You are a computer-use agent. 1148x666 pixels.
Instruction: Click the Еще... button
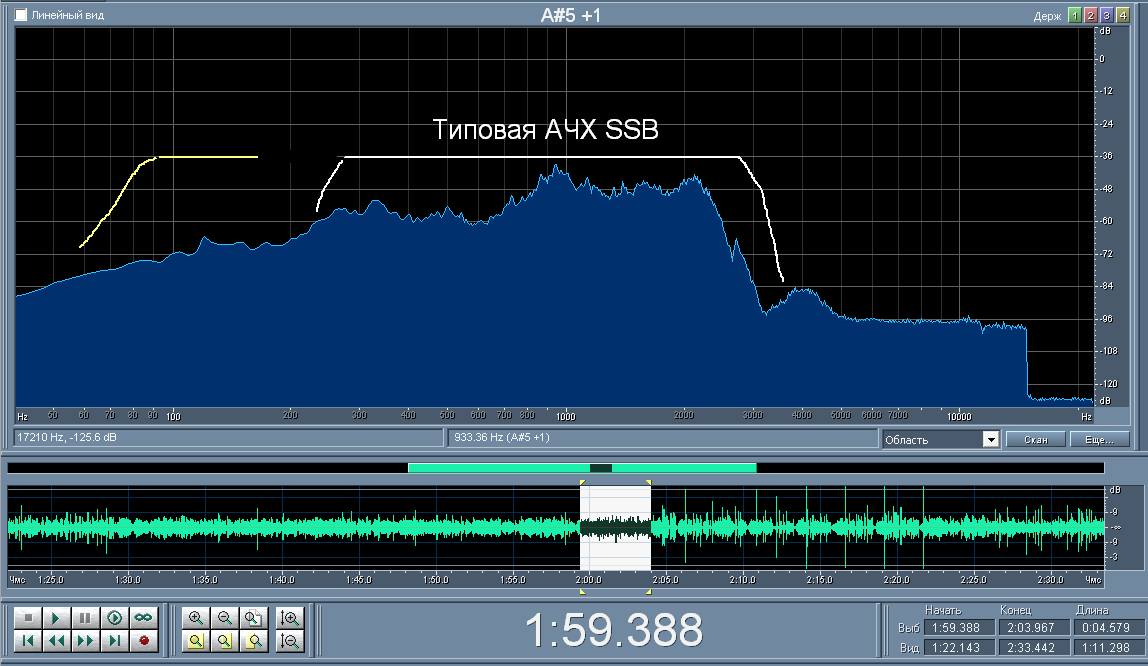[x=1099, y=439]
